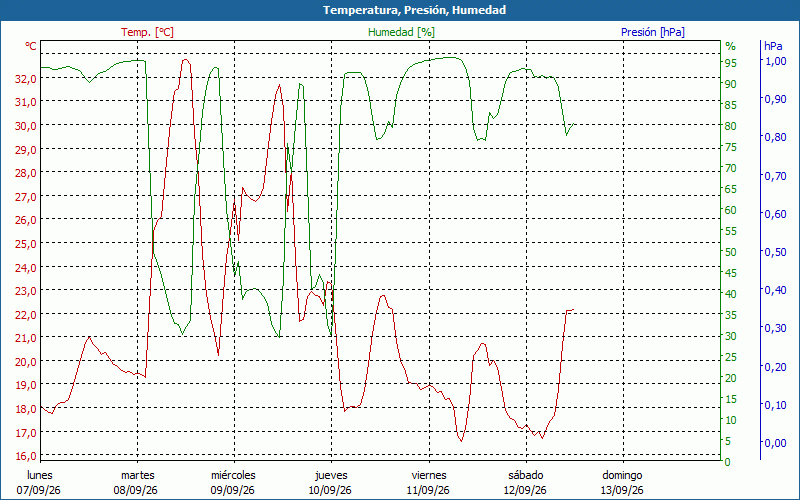Click the 0,20 pressure axis value
This screenshot has width=800, height=500.
pos(776,367)
